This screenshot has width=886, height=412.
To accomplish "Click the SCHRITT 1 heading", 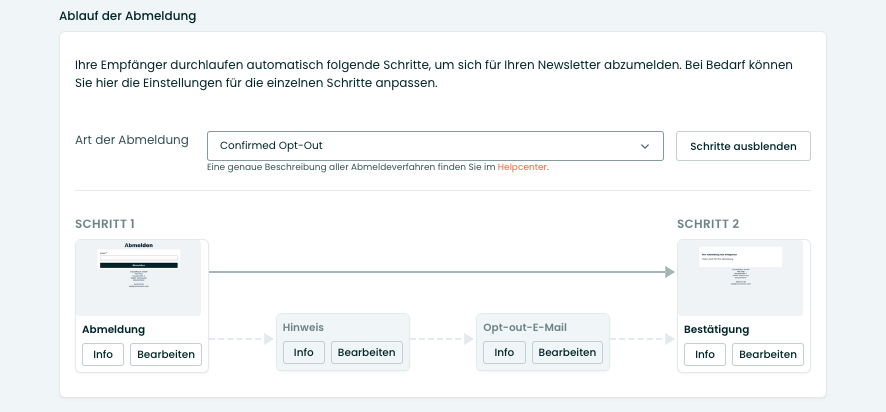I will point(105,224).
